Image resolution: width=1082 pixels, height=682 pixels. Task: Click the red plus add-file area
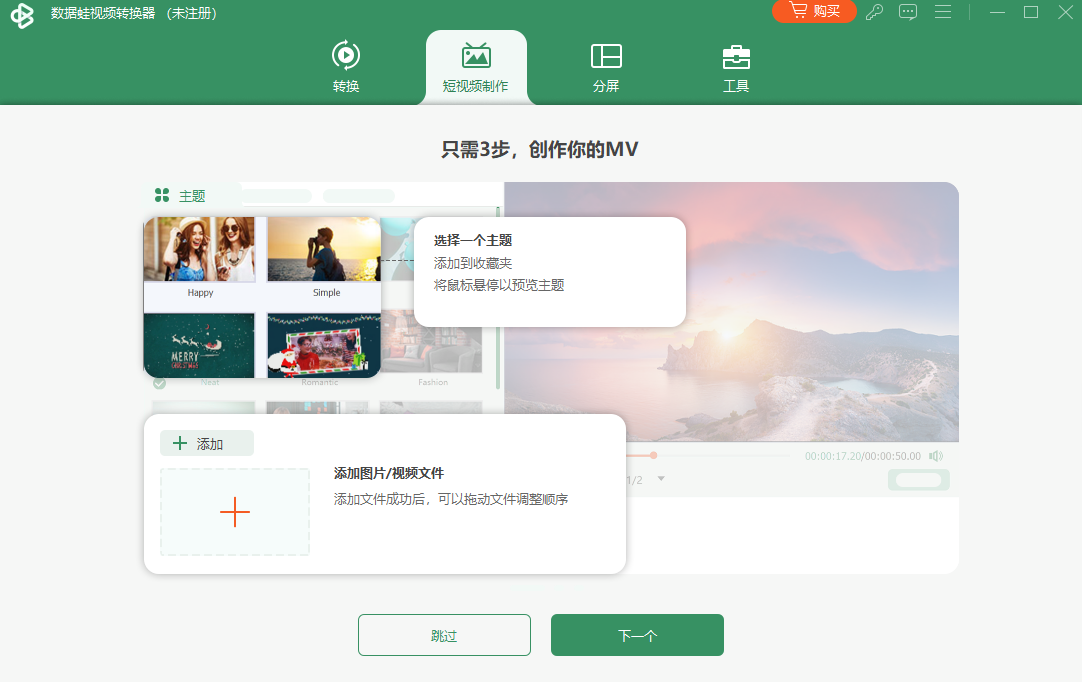[x=235, y=512]
